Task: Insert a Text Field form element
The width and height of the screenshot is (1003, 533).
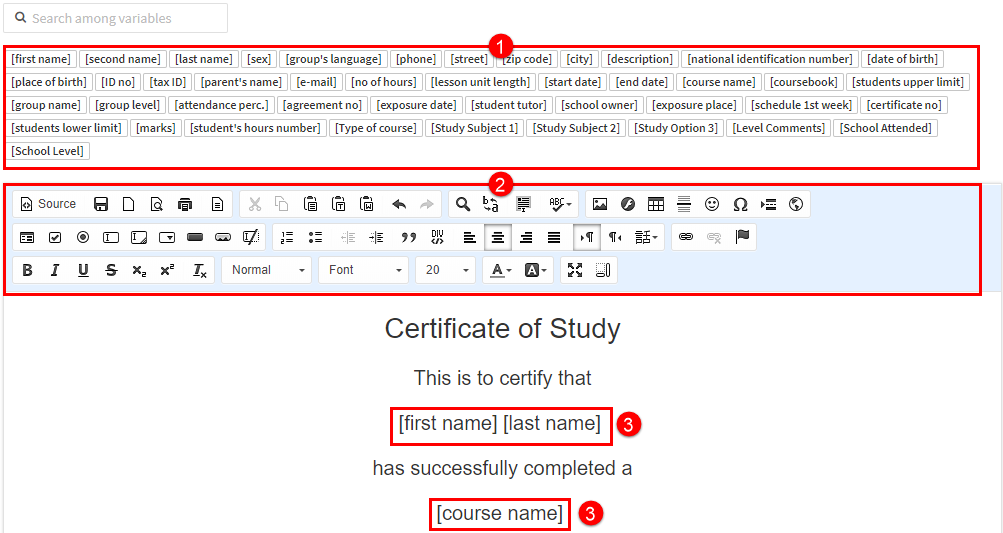Action: click(x=111, y=237)
